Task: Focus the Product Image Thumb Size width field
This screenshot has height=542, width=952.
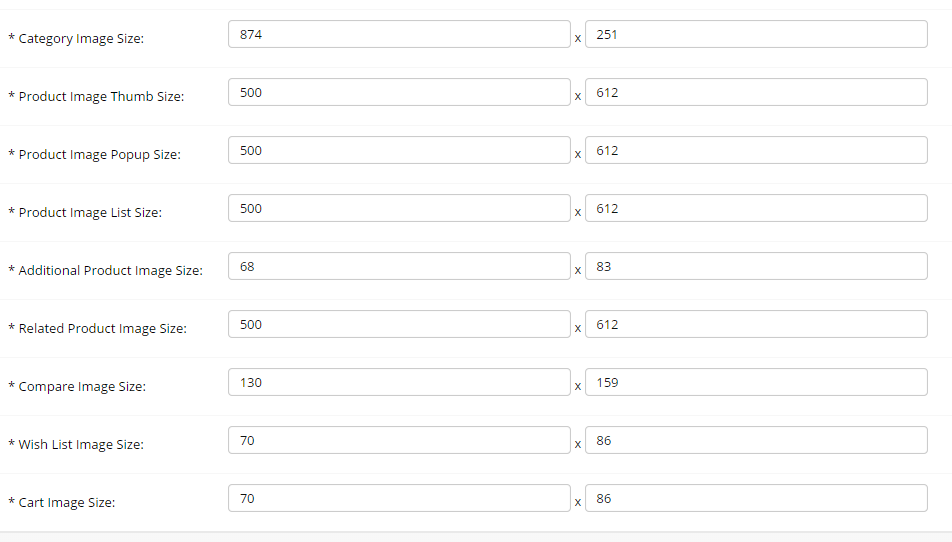Action: pyautogui.click(x=399, y=93)
